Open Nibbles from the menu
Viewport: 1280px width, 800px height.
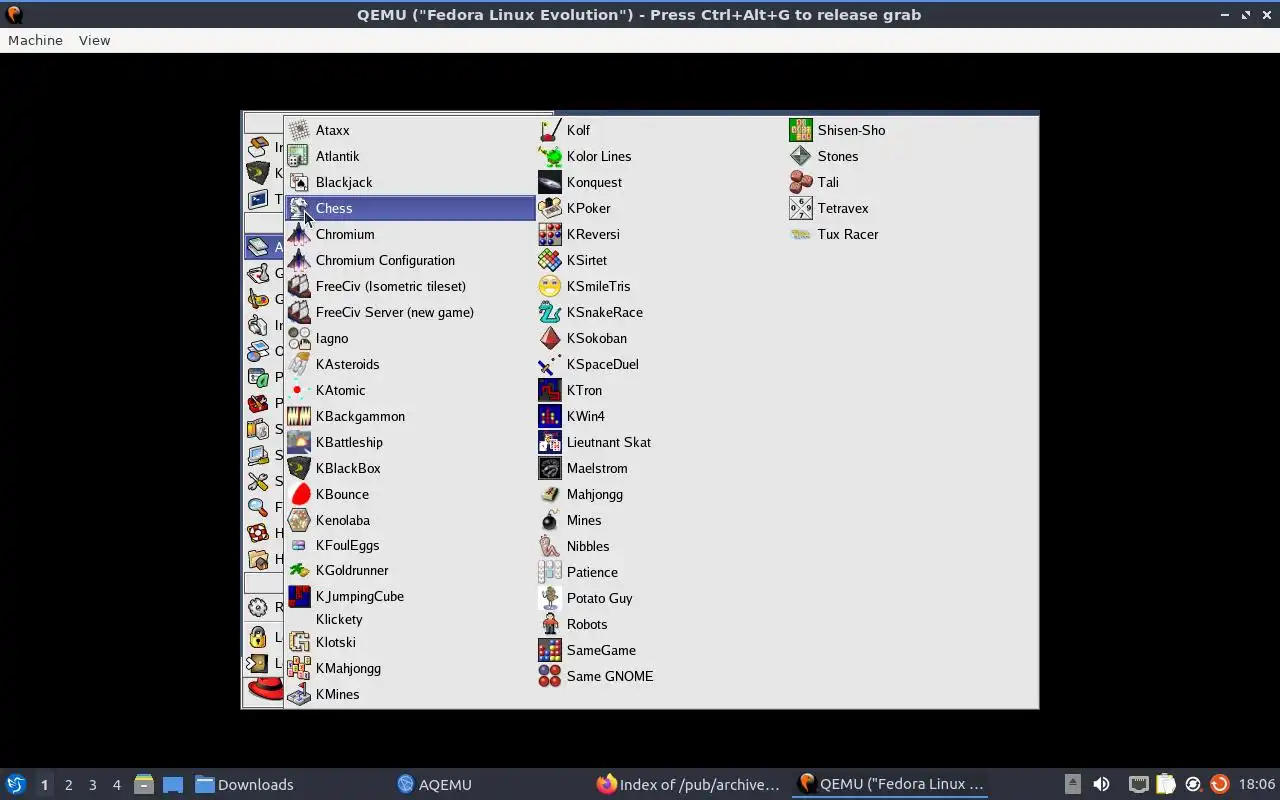(x=661, y=546)
